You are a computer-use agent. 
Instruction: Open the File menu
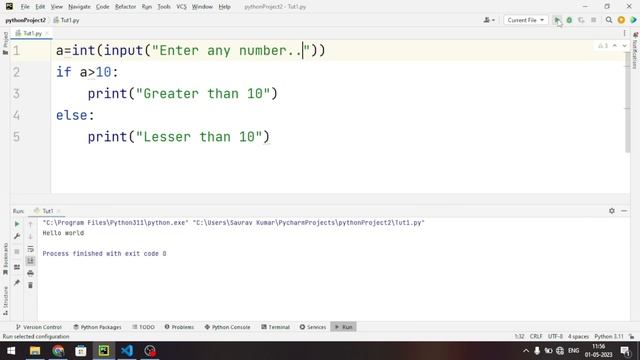click(25, 7)
